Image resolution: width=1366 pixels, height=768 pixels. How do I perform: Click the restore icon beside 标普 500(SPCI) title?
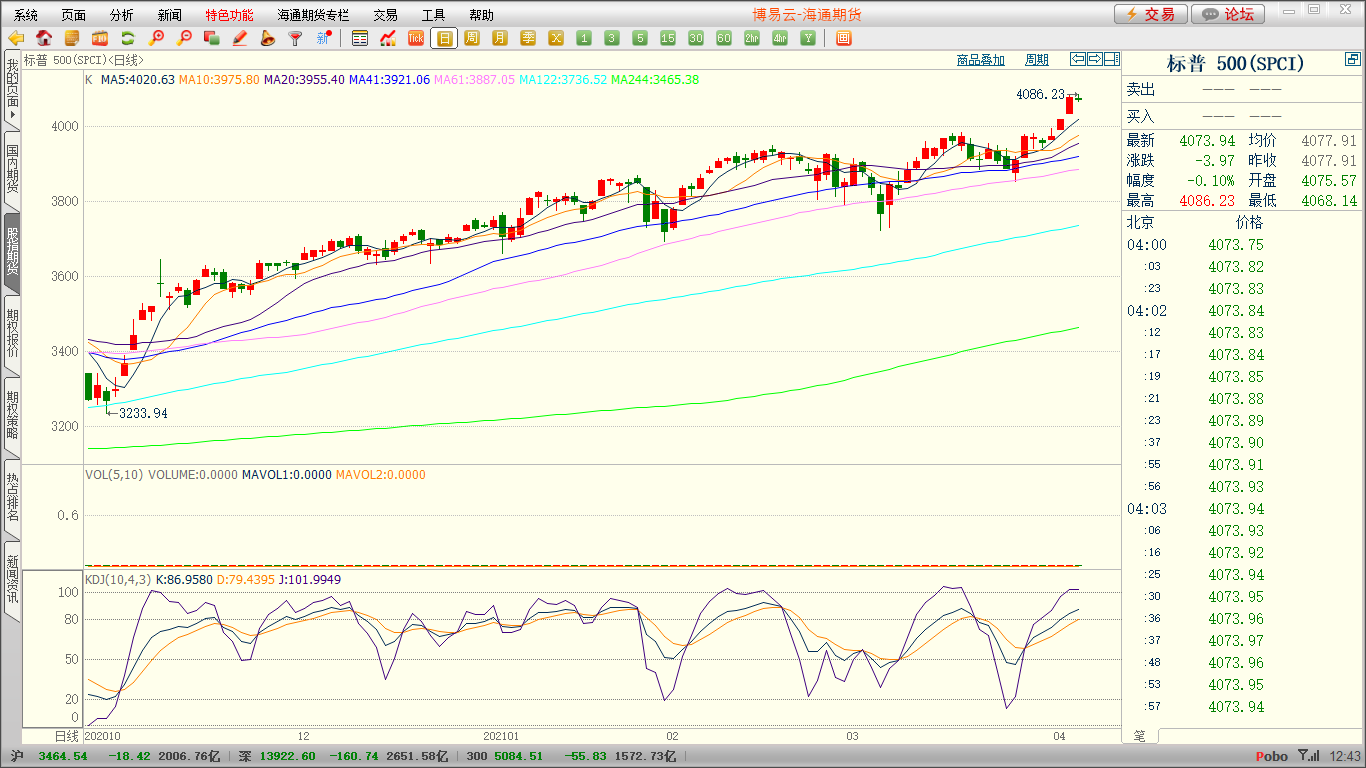[x=1352, y=61]
